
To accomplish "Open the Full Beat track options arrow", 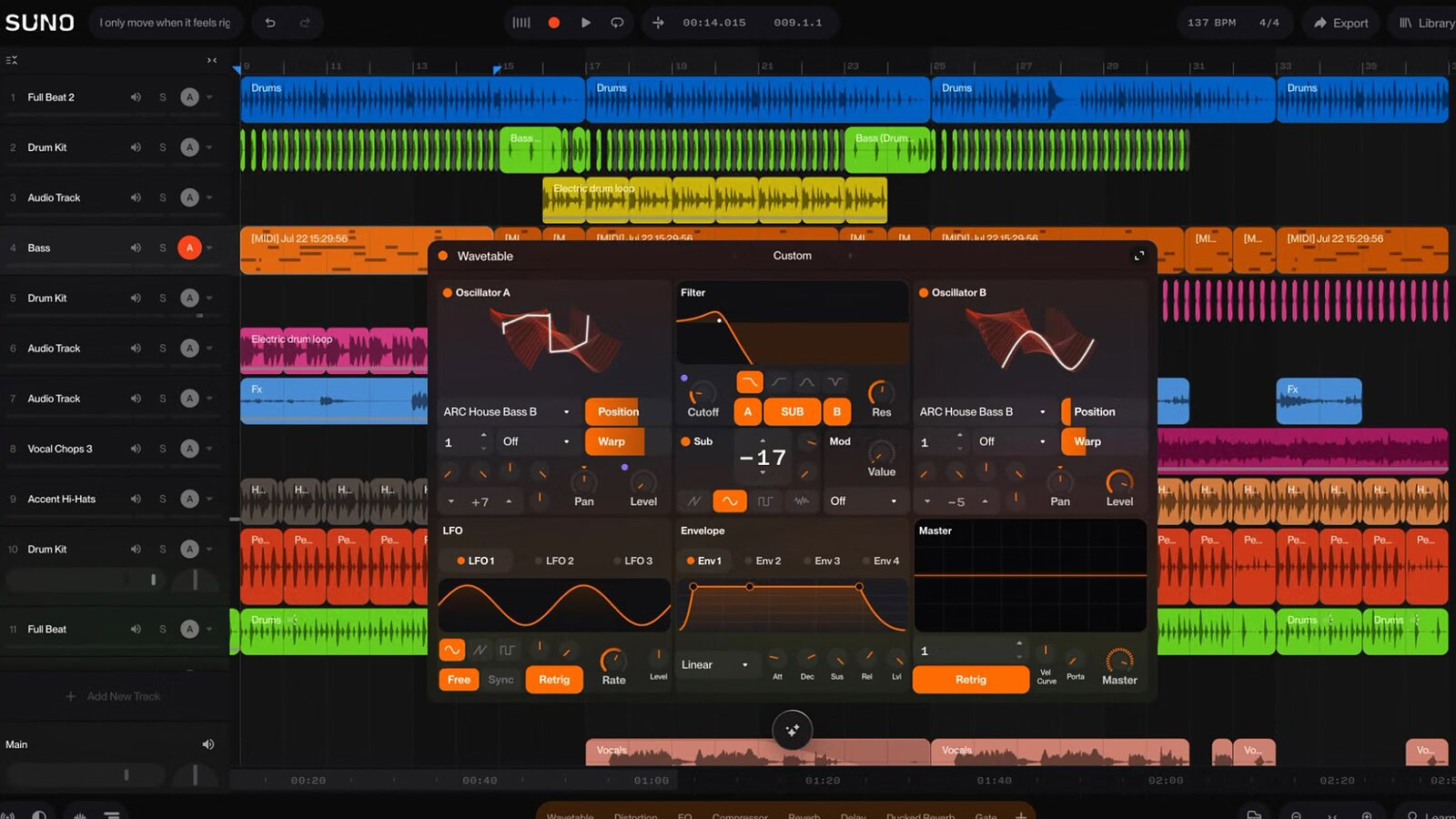I will [x=209, y=629].
